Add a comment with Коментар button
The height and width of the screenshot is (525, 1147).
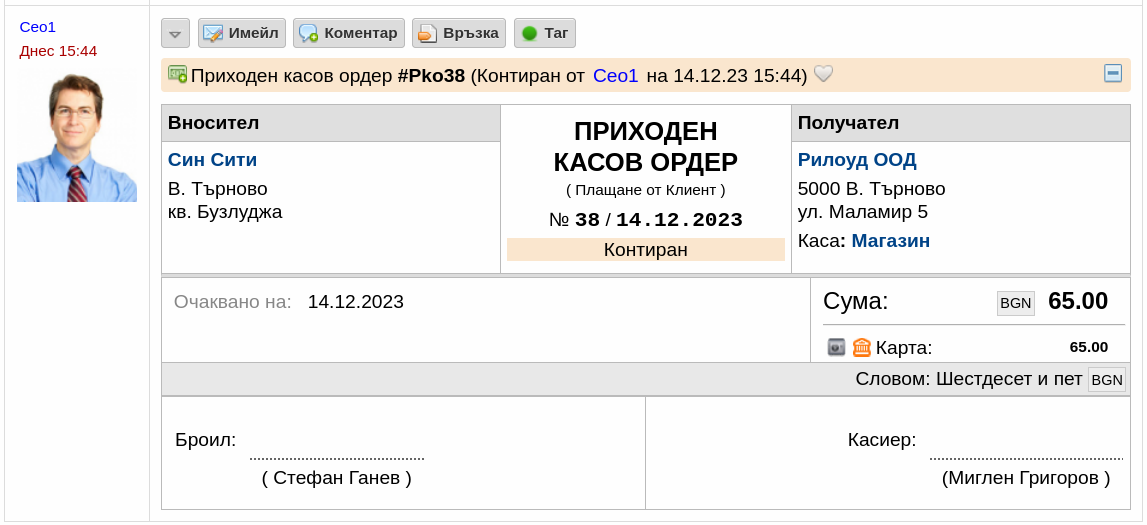click(349, 33)
